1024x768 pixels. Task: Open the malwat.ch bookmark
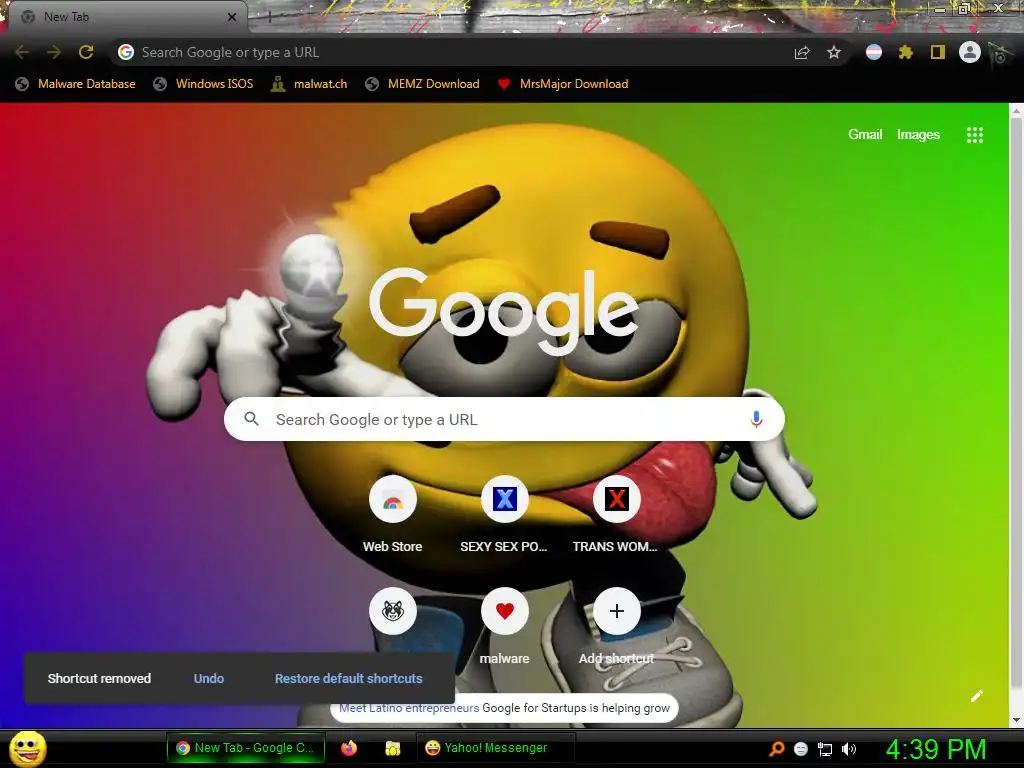point(310,84)
